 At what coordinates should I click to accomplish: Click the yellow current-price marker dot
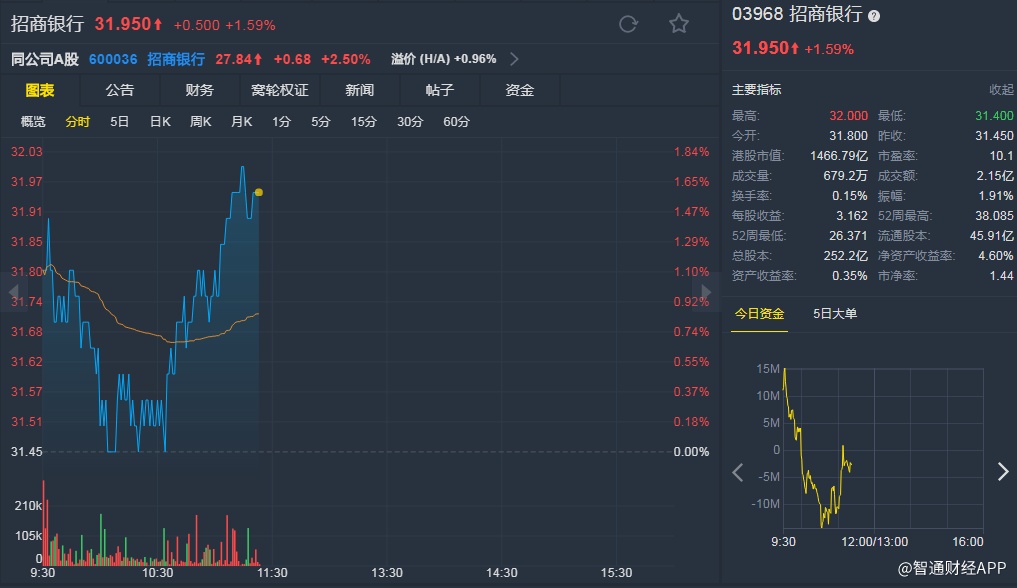click(x=259, y=192)
